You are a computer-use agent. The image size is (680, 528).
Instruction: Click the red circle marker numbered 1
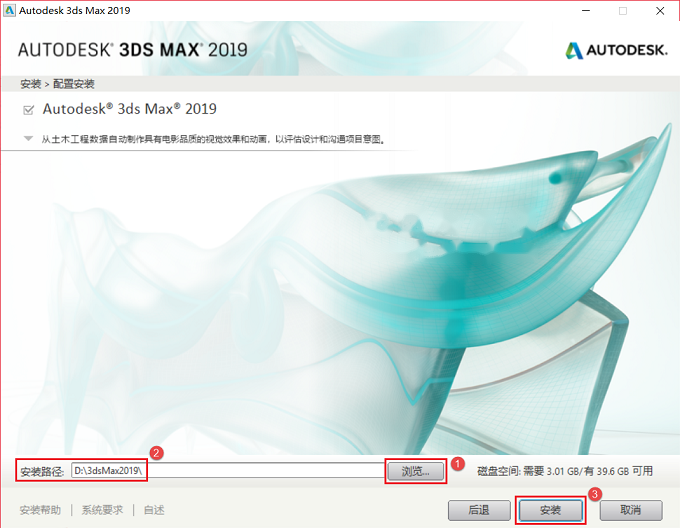(x=457, y=464)
